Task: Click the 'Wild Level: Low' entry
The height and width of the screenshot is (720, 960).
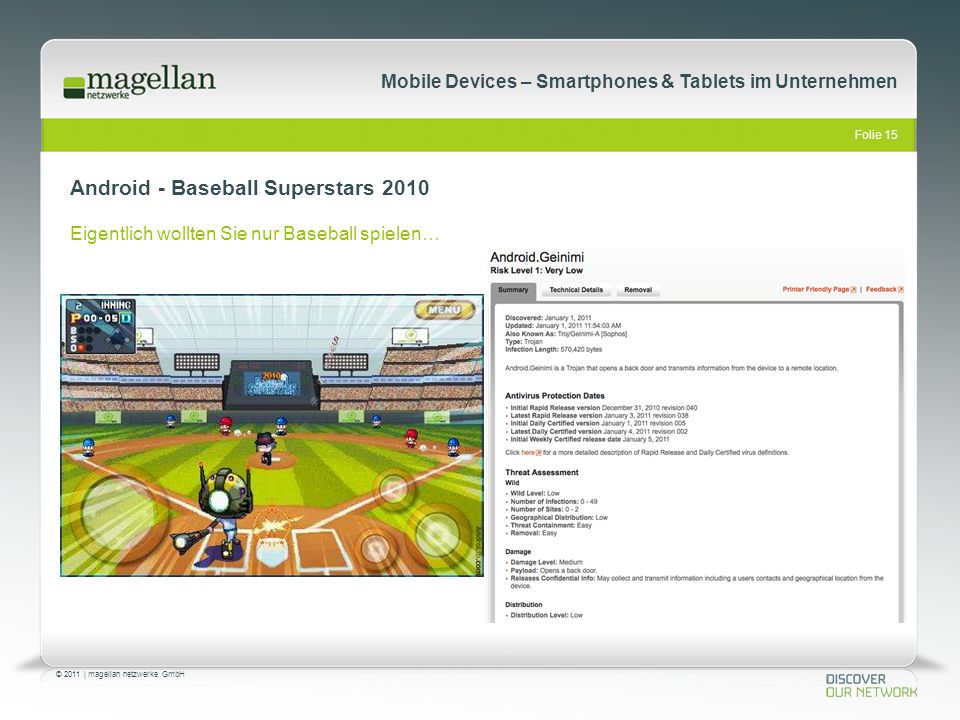Action: point(534,493)
